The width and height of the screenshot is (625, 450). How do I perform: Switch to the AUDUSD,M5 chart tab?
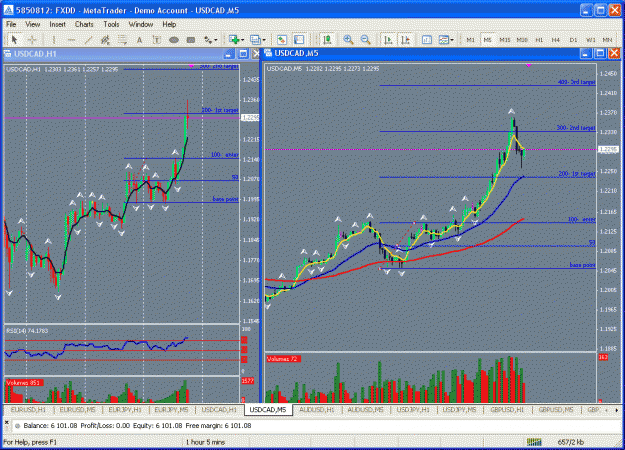[x=365, y=409]
